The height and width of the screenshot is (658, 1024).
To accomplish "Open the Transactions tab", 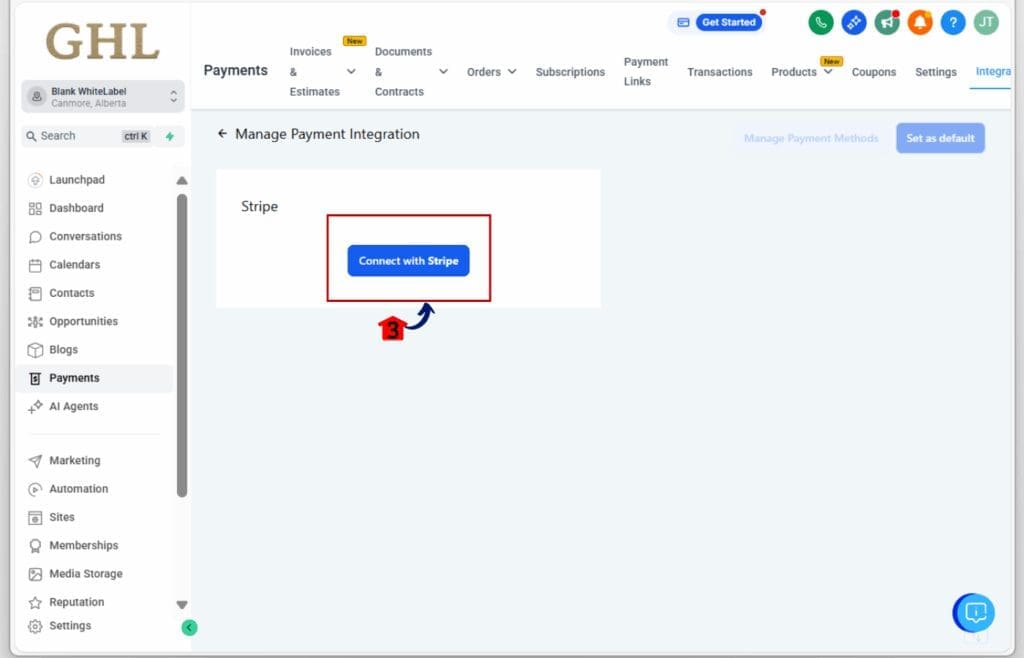I will 719,72.
